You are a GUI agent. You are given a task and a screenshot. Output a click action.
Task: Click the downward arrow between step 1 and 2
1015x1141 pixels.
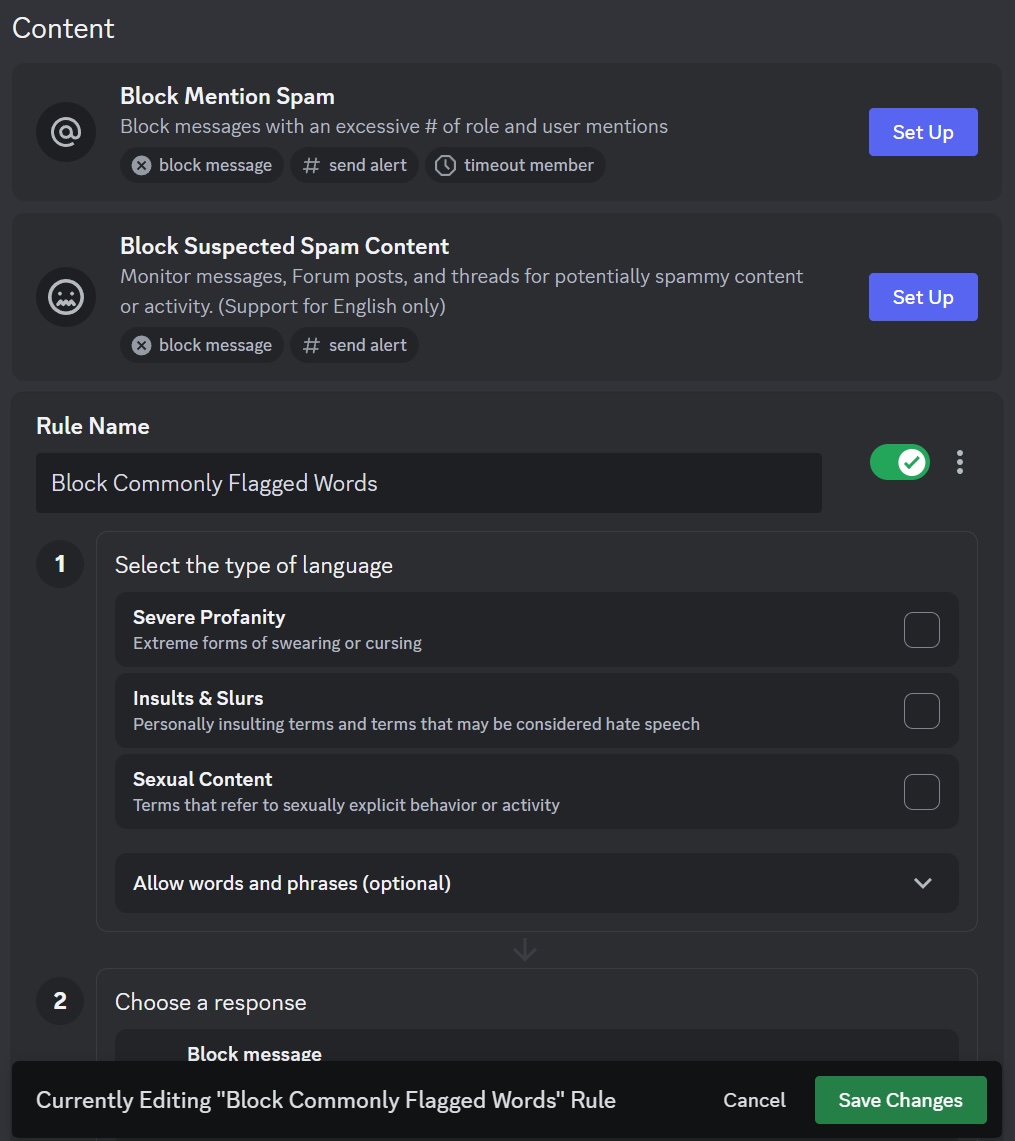(x=524, y=949)
